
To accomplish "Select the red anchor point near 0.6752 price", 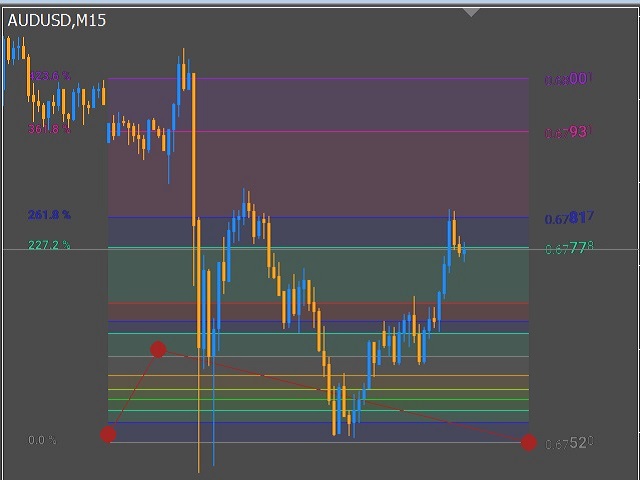I will [528, 443].
